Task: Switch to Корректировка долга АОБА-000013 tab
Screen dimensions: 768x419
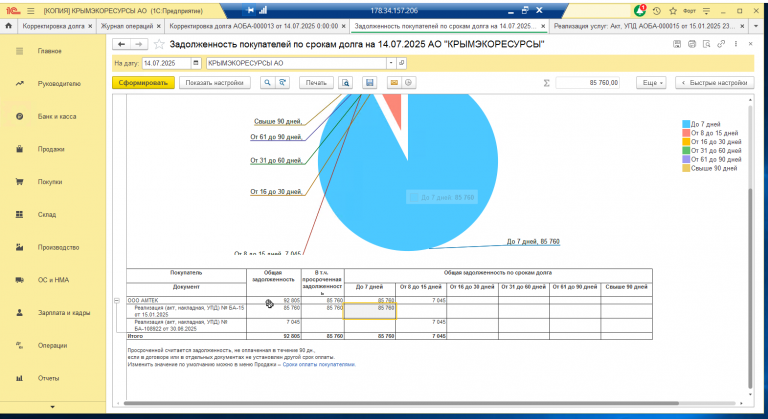Action: point(254,26)
